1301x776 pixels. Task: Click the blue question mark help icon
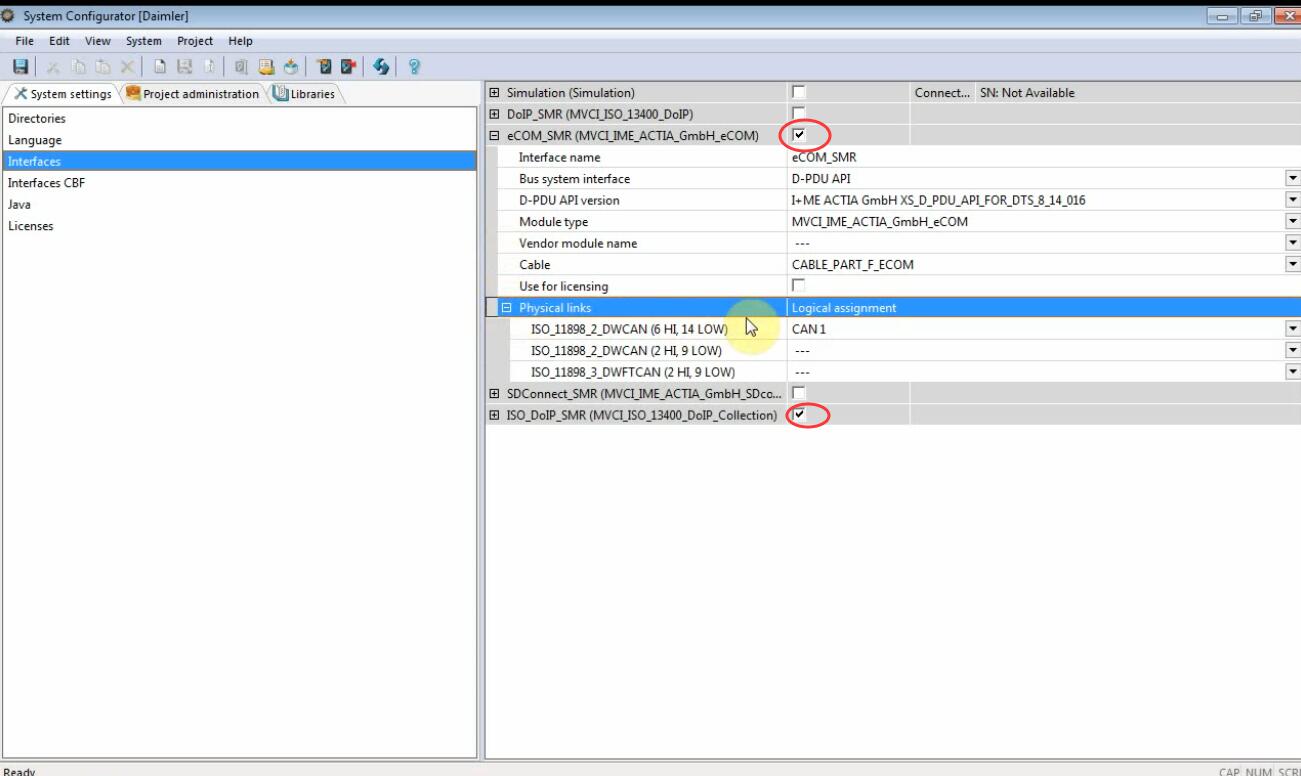pos(414,67)
